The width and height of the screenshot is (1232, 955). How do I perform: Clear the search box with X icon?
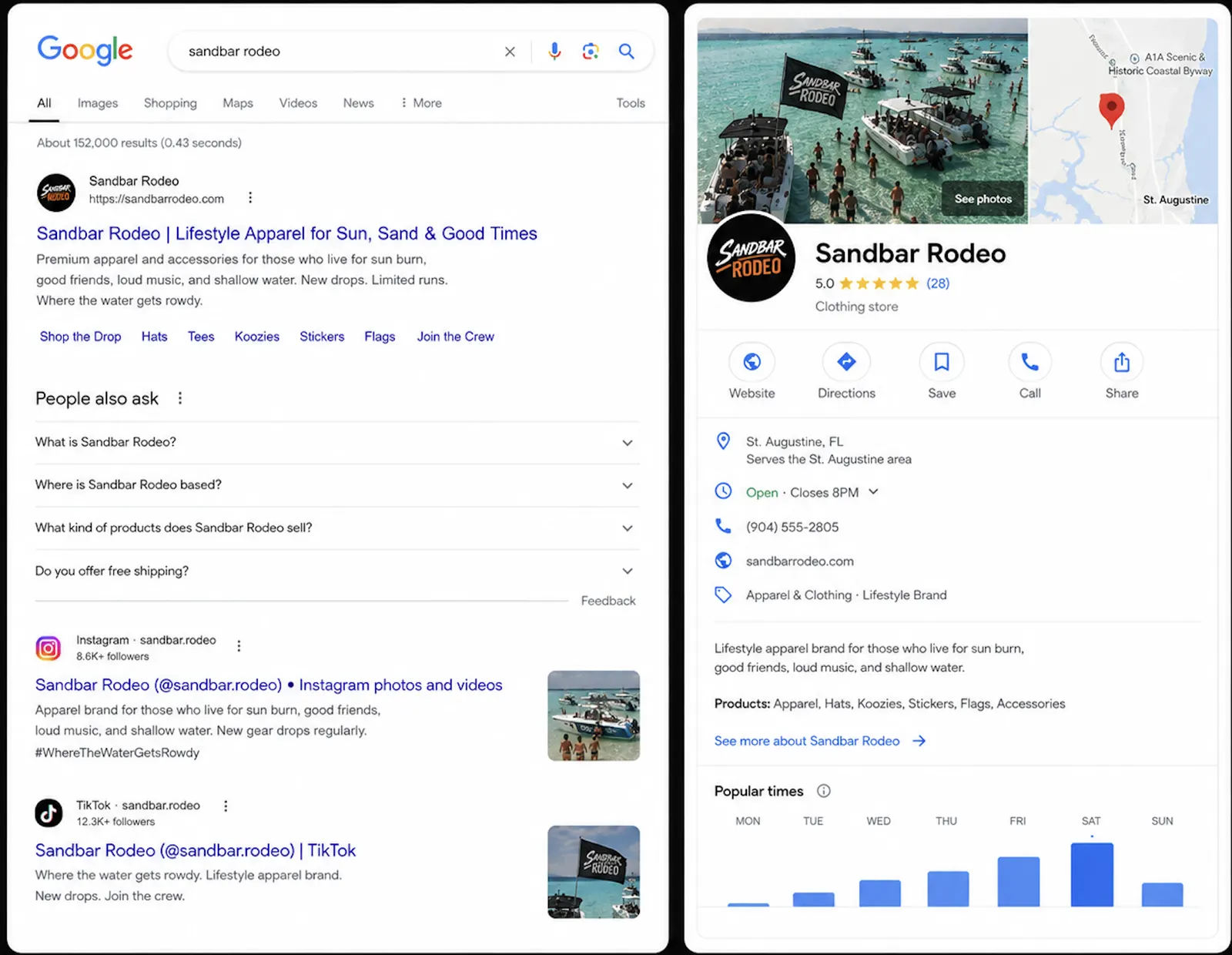pyautogui.click(x=510, y=52)
